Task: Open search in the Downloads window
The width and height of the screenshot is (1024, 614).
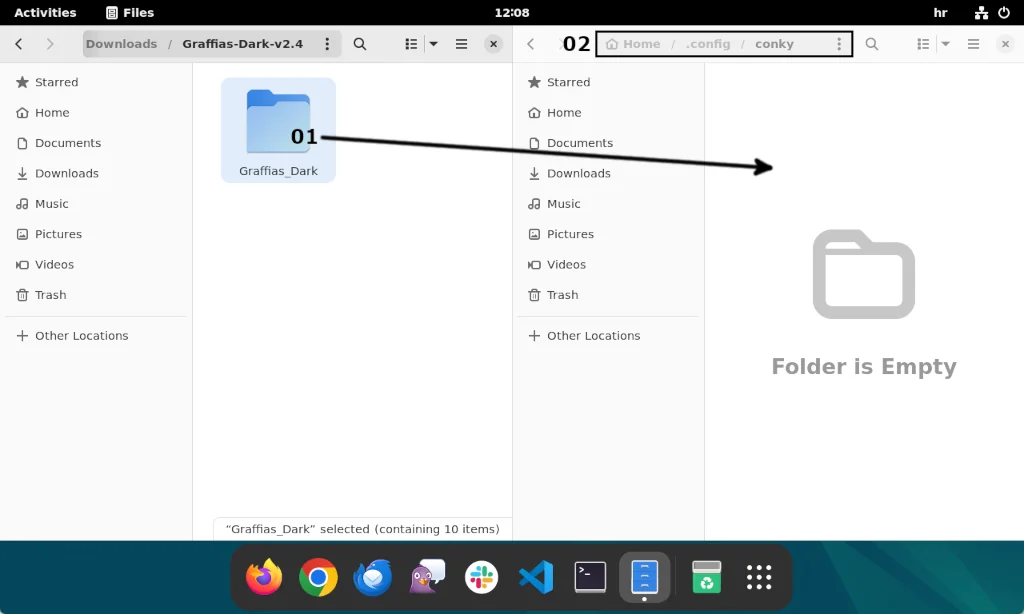Action: pos(359,43)
